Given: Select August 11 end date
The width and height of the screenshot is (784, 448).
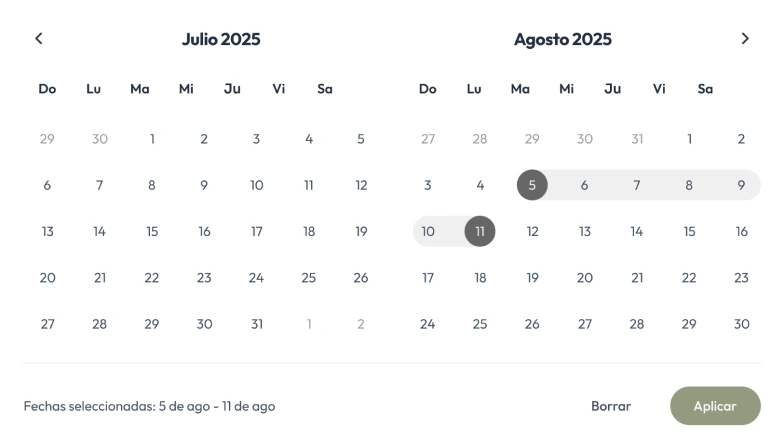Looking at the screenshot, I should 480,231.
